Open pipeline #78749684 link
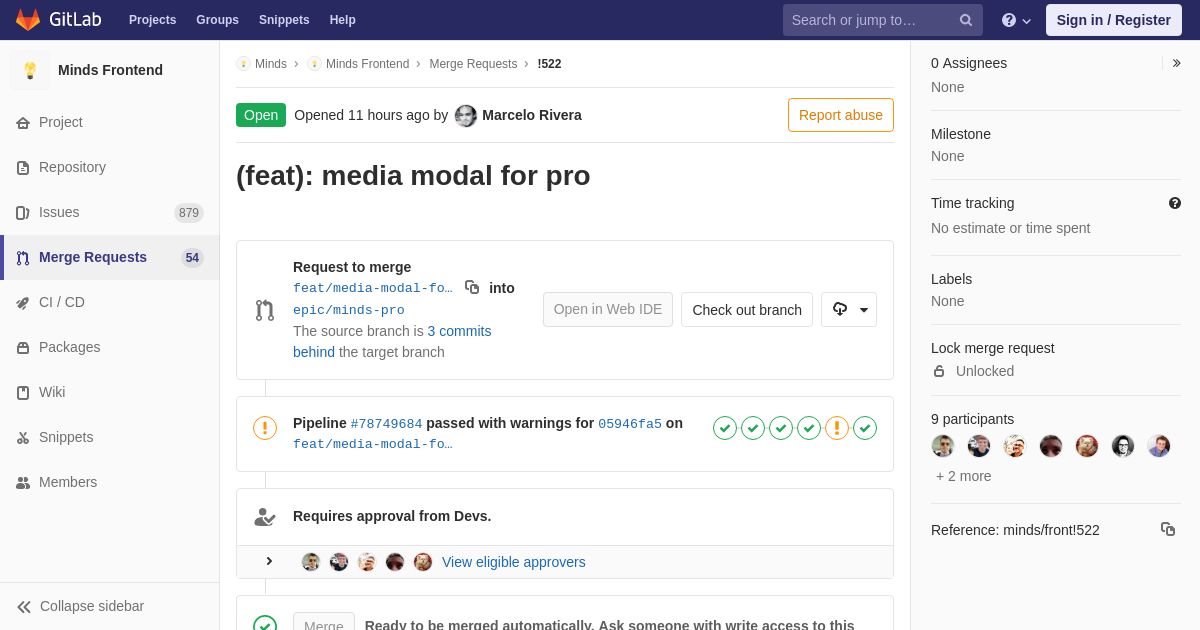Screen dimensions: 1200x630 click(x=386, y=424)
